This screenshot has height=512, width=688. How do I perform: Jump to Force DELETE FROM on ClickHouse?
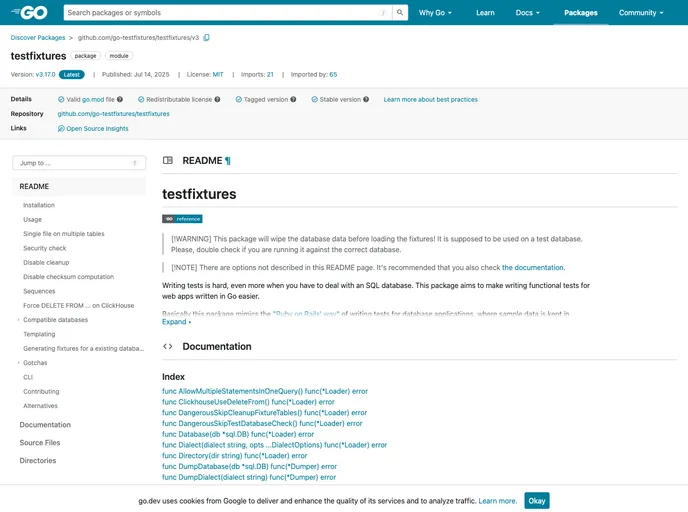click(x=79, y=306)
